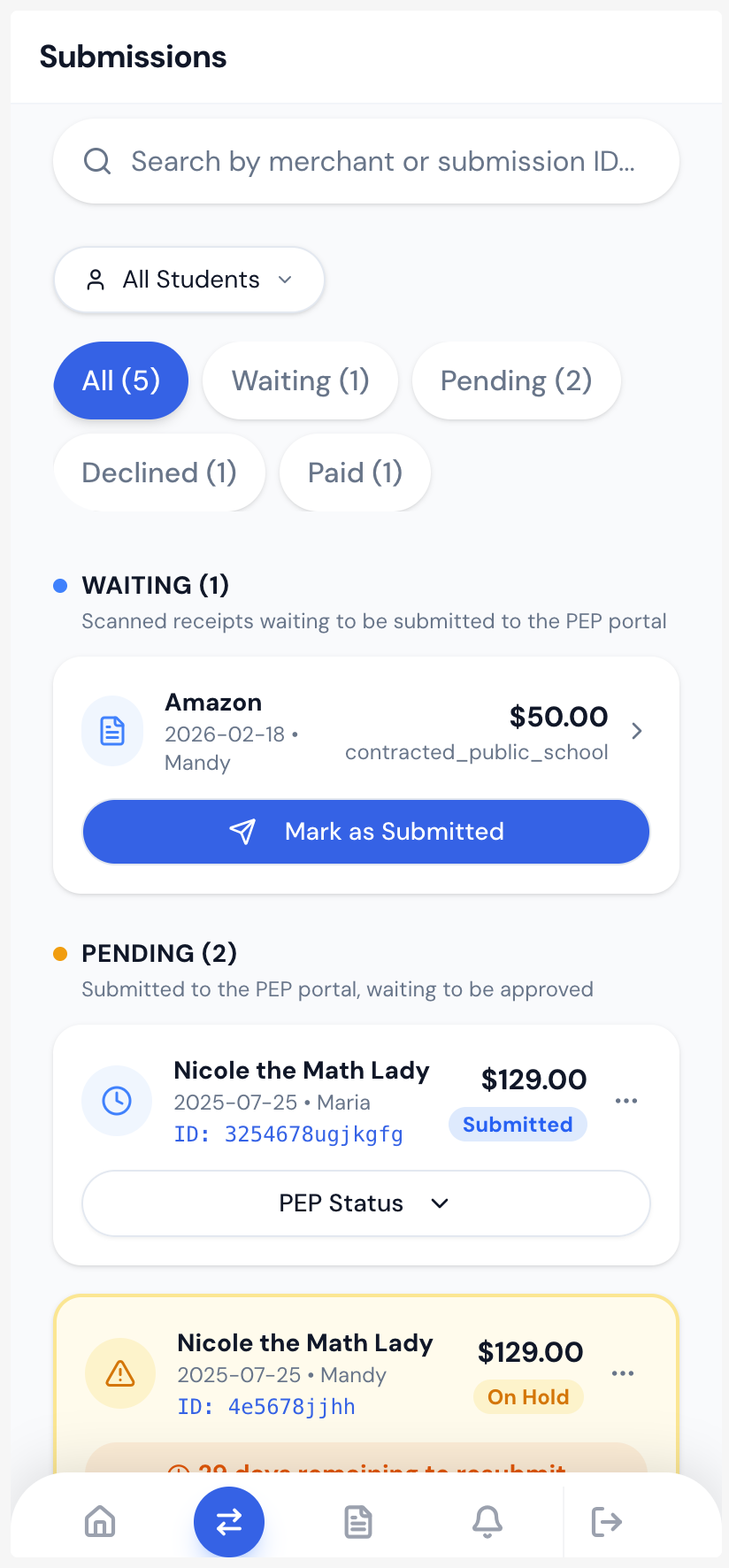Click the clock icon on Submitted entry
Image resolution: width=729 pixels, height=1568 pixels.
[x=117, y=1101]
